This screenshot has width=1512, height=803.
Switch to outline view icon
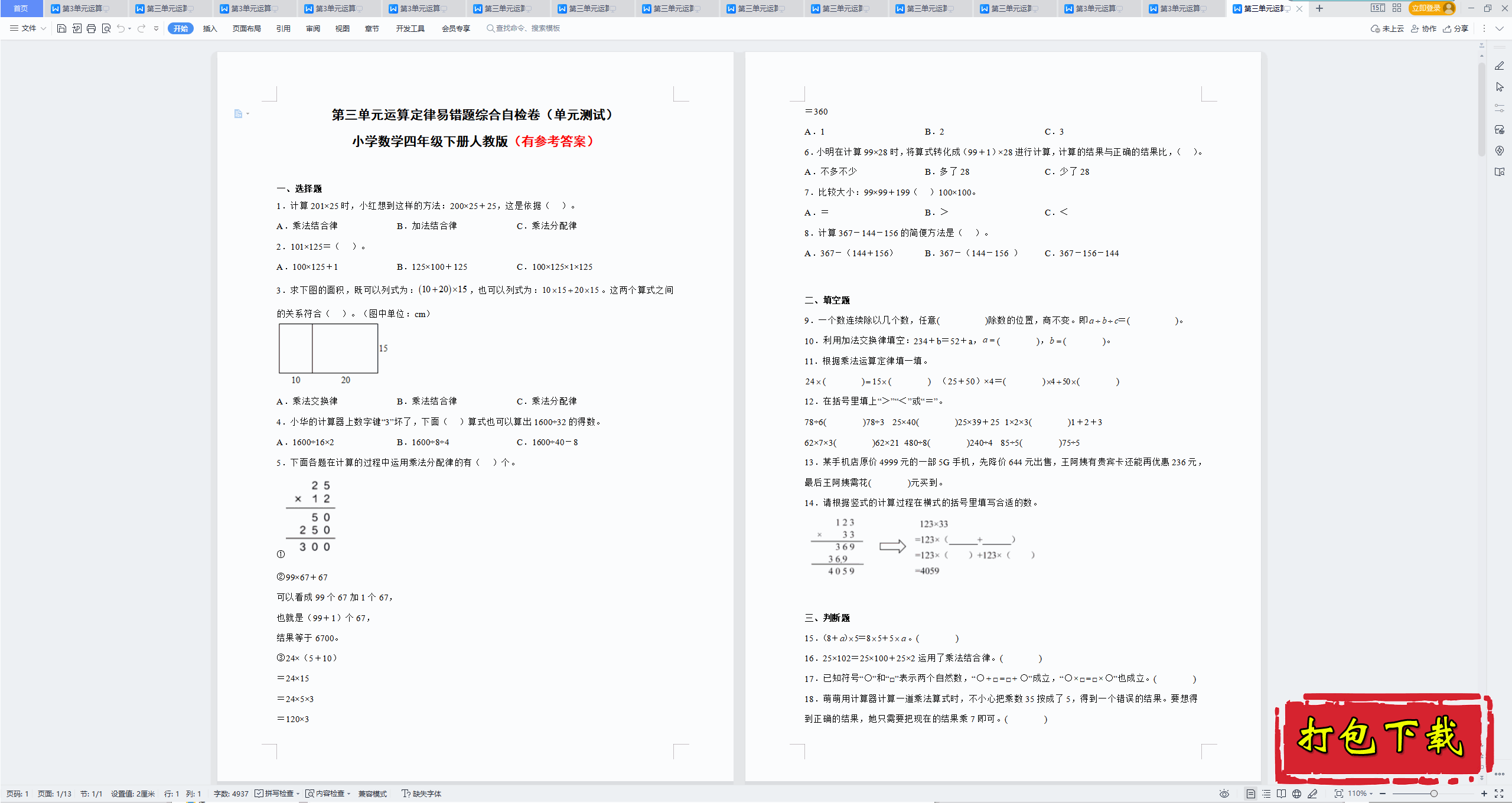[1266, 794]
